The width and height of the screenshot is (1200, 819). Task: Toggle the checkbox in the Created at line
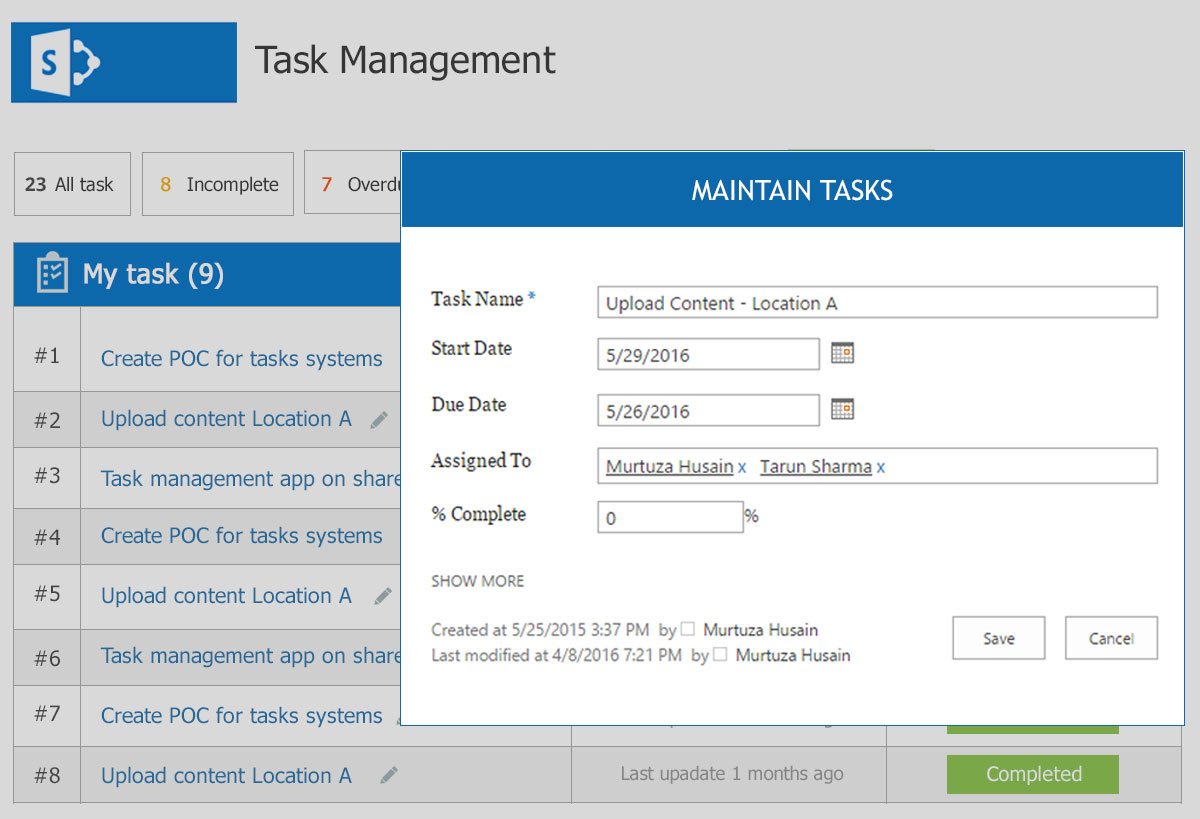click(688, 630)
